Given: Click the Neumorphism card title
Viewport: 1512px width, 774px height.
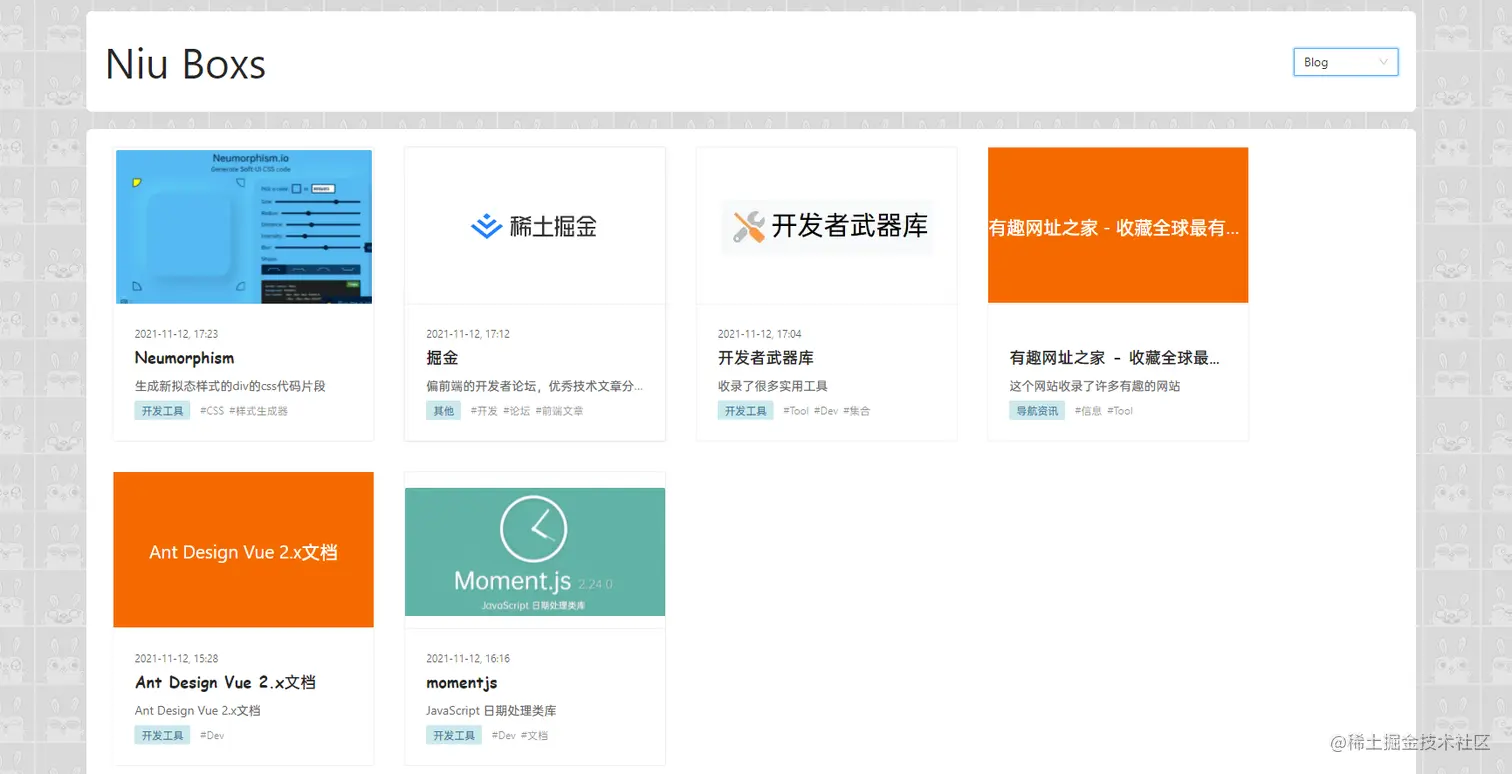Looking at the screenshot, I should (x=184, y=358).
